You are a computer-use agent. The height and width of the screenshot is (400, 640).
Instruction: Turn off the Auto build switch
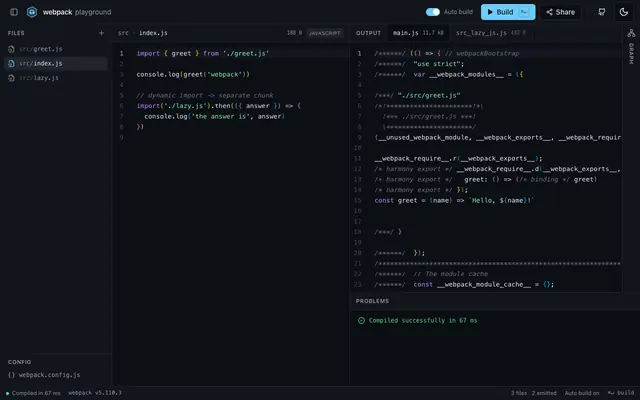(x=433, y=12)
